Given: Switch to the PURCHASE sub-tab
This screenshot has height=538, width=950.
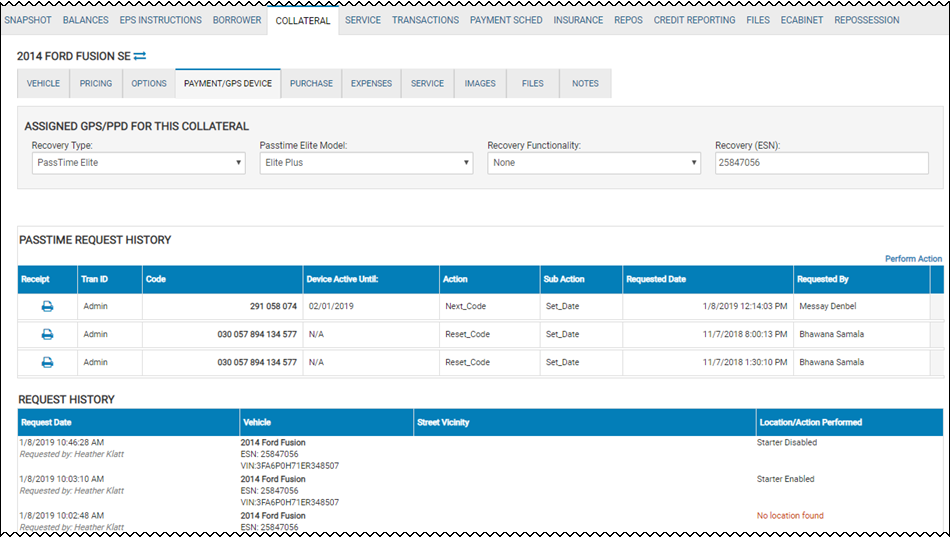Looking at the screenshot, I should pyautogui.click(x=311, y=84).
